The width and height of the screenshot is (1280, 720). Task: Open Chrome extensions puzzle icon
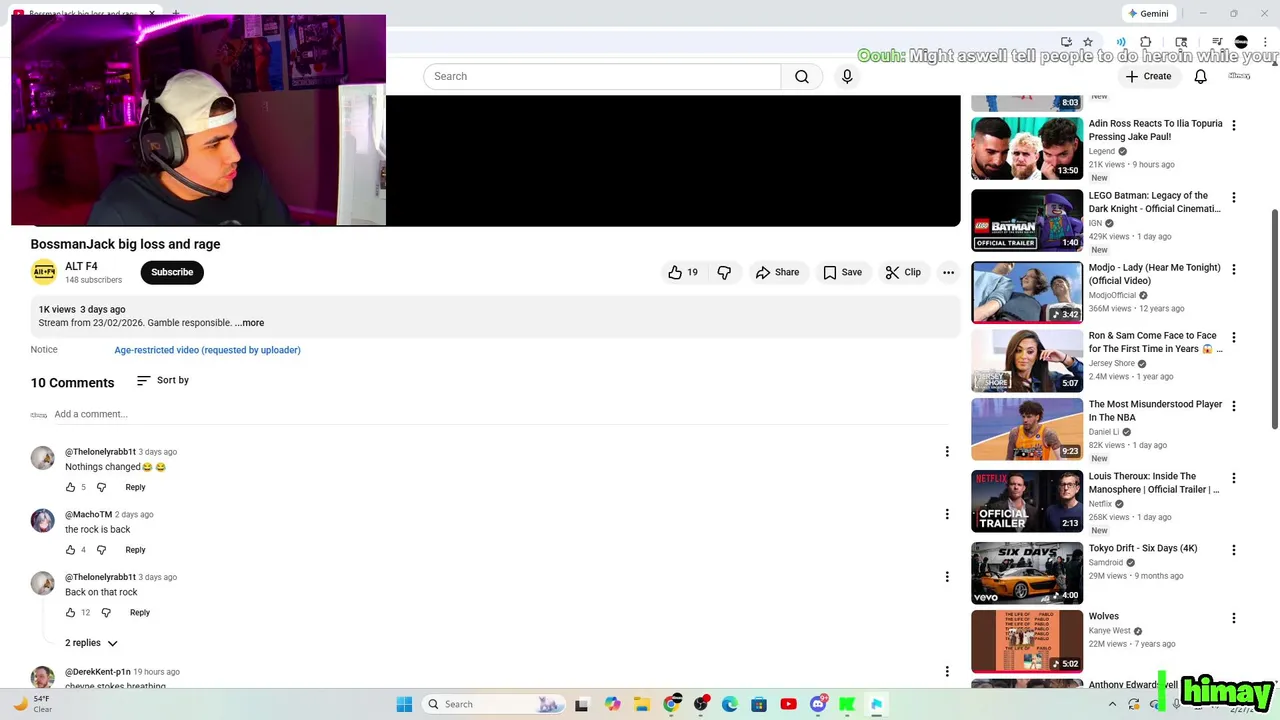1146,42
